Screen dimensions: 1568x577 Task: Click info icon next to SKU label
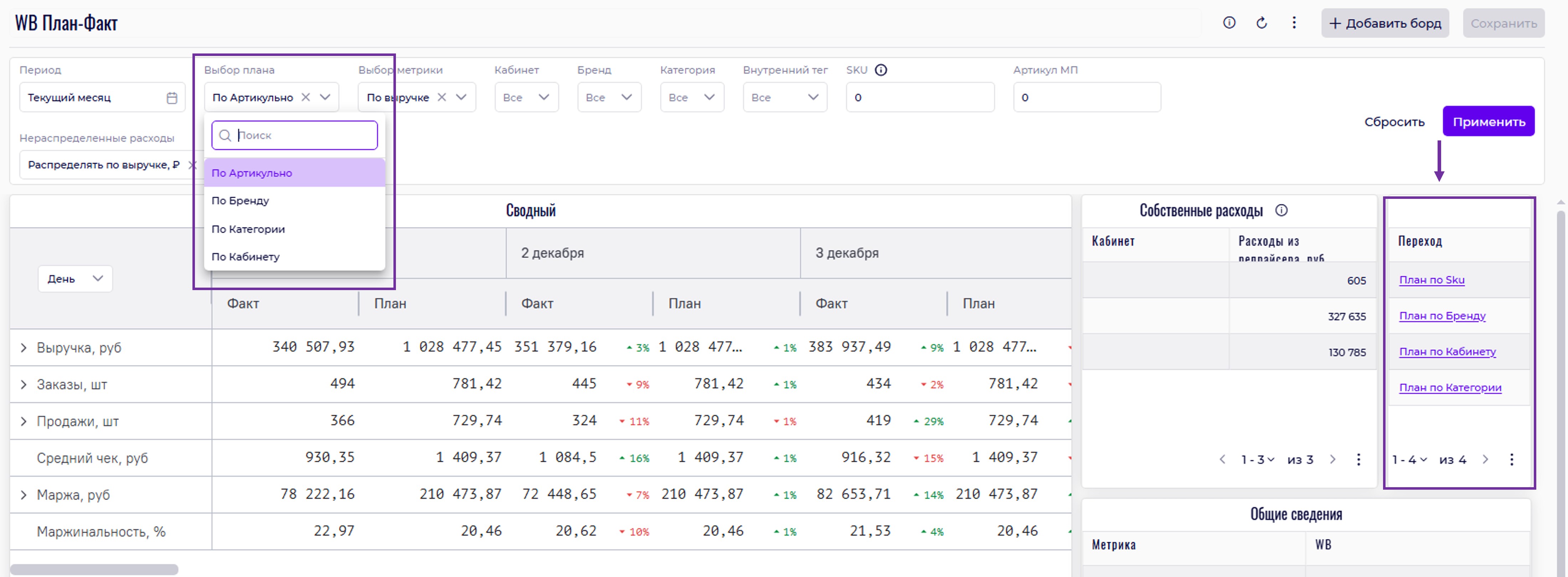click(881, 70)
